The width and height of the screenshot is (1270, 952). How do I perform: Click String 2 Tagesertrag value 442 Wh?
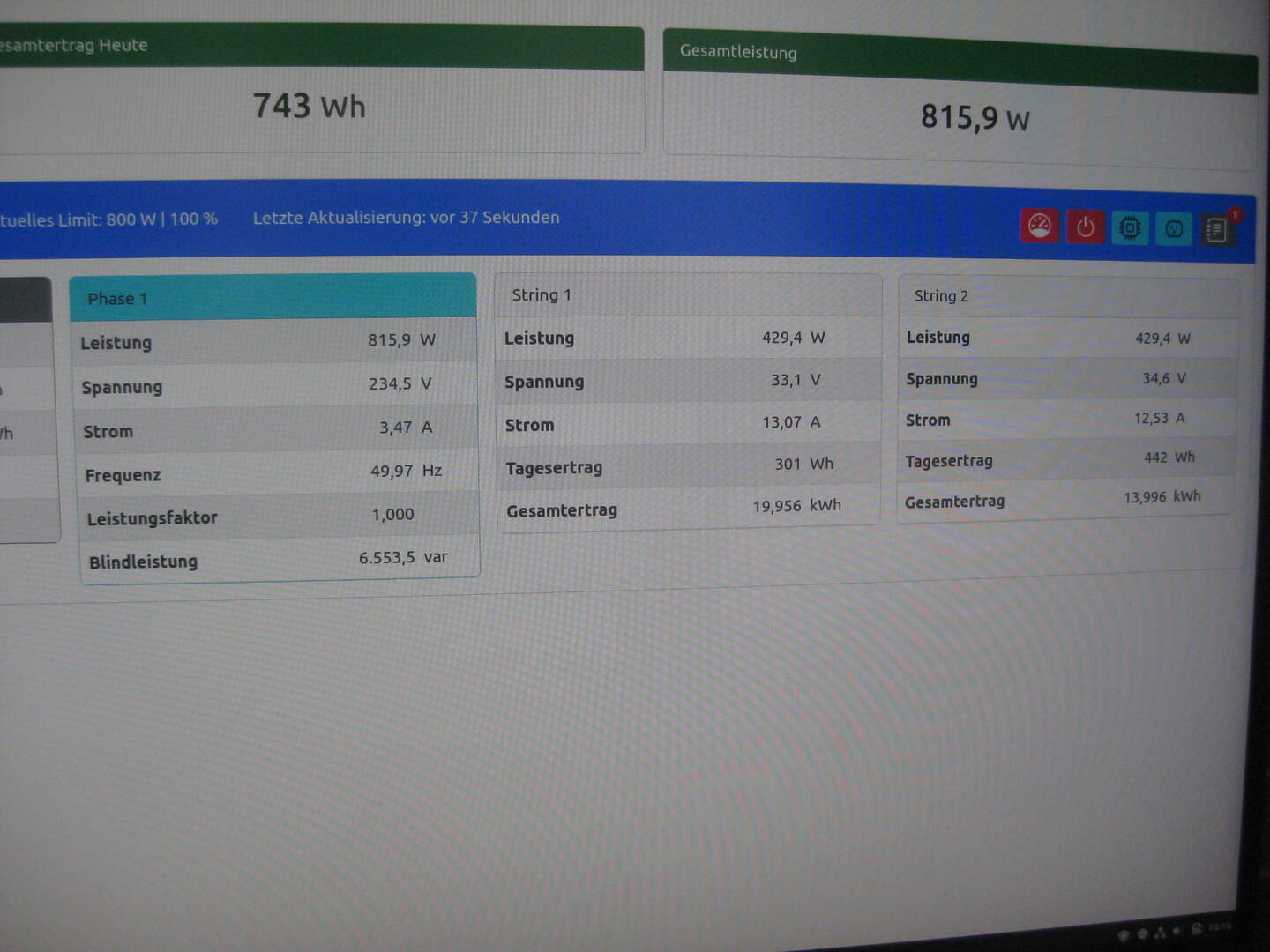pos(1169,457)
